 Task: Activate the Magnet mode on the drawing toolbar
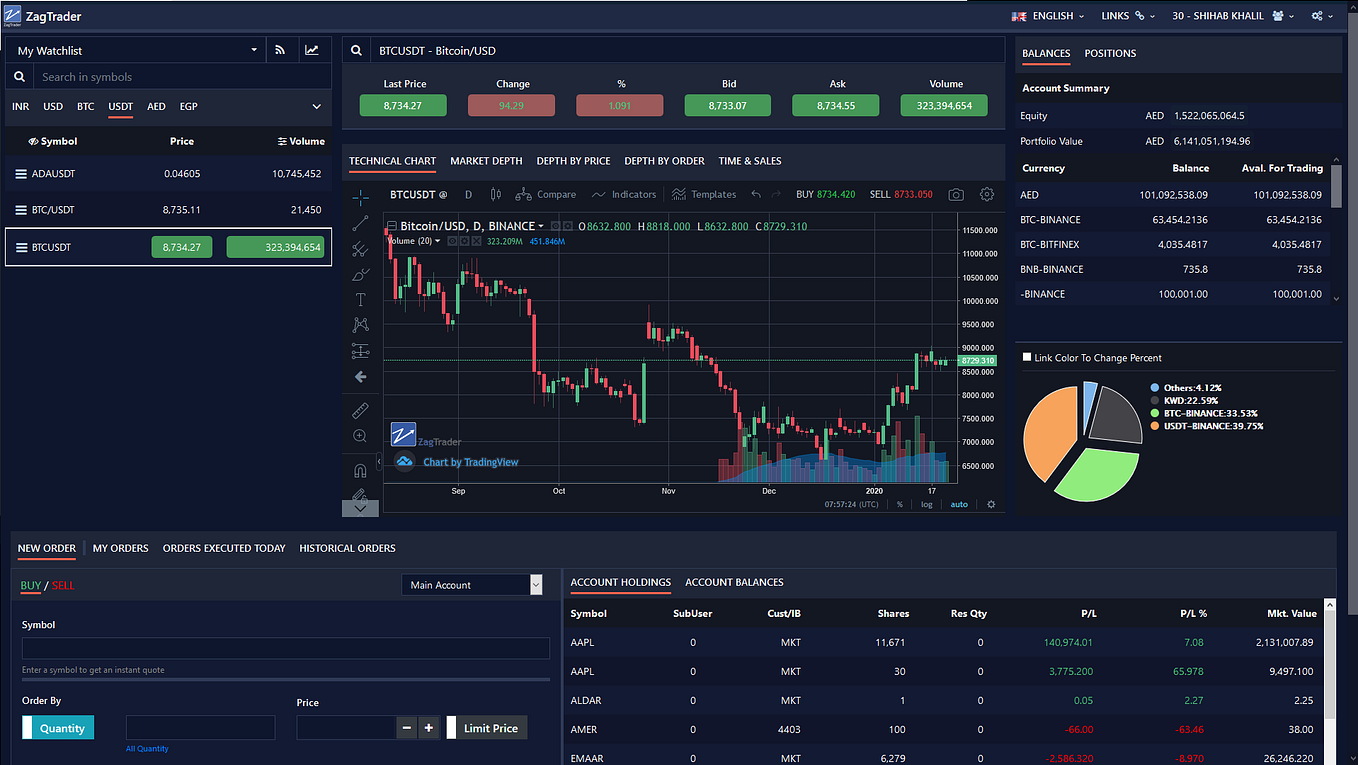pos(360,470)
